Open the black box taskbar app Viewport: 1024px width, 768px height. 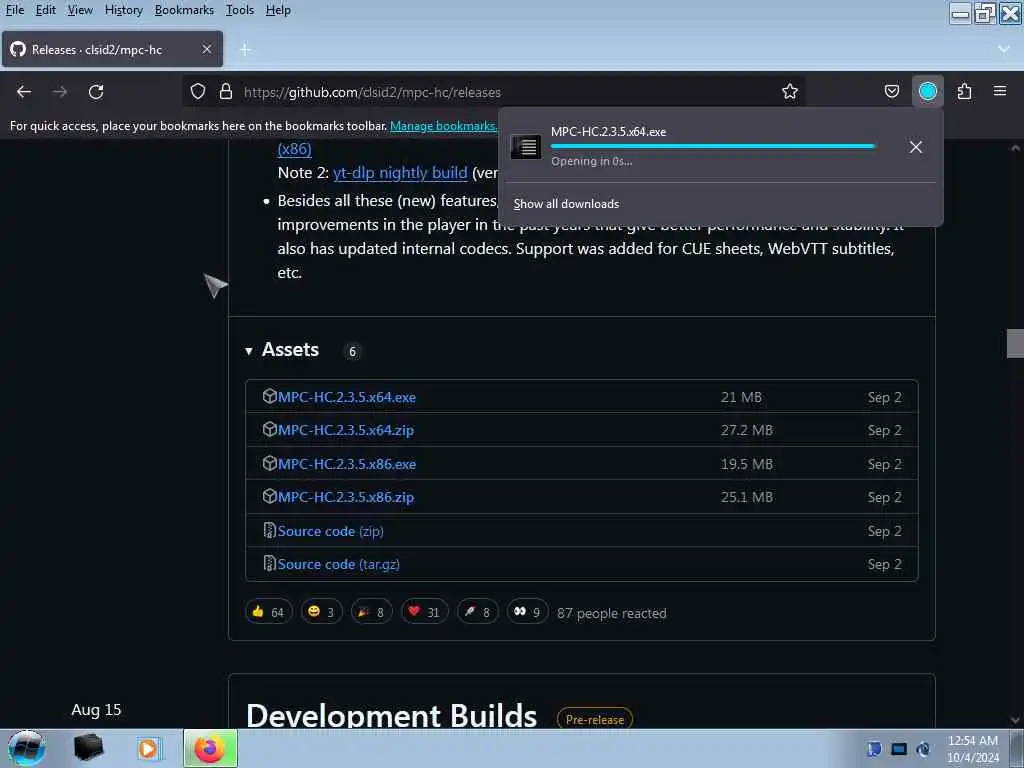88,748
